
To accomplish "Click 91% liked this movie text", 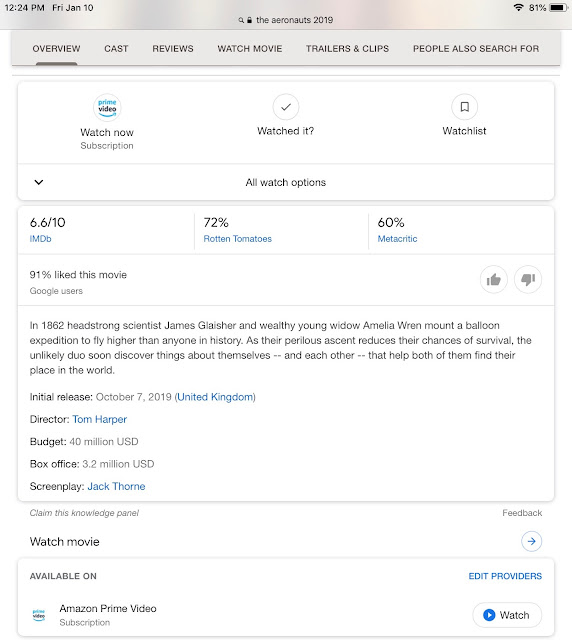I will click(78, 275).
